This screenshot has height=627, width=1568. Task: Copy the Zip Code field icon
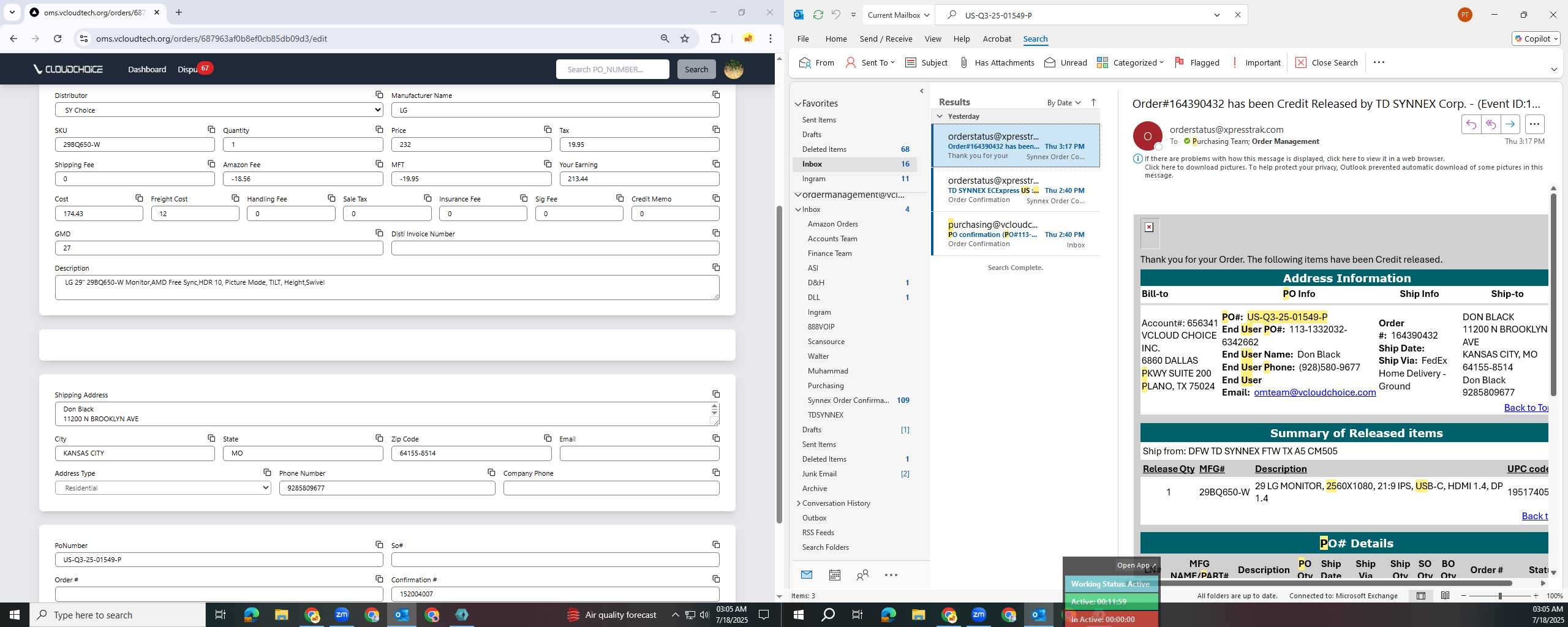pyautogui.click(x=548, y=438)
